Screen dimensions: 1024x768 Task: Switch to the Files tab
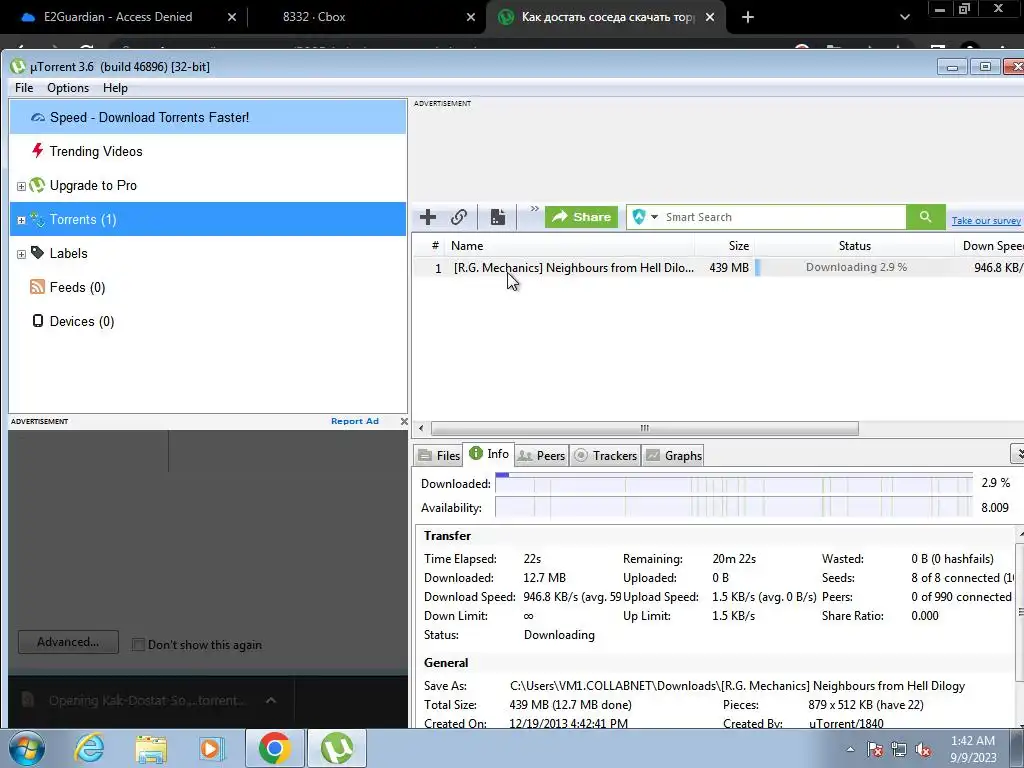(x=439, y=456)
